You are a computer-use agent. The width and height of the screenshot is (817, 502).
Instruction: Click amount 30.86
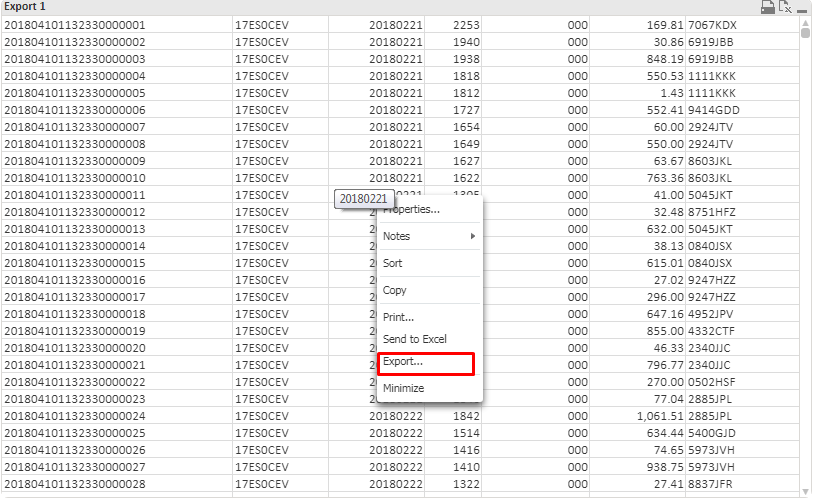668,42
